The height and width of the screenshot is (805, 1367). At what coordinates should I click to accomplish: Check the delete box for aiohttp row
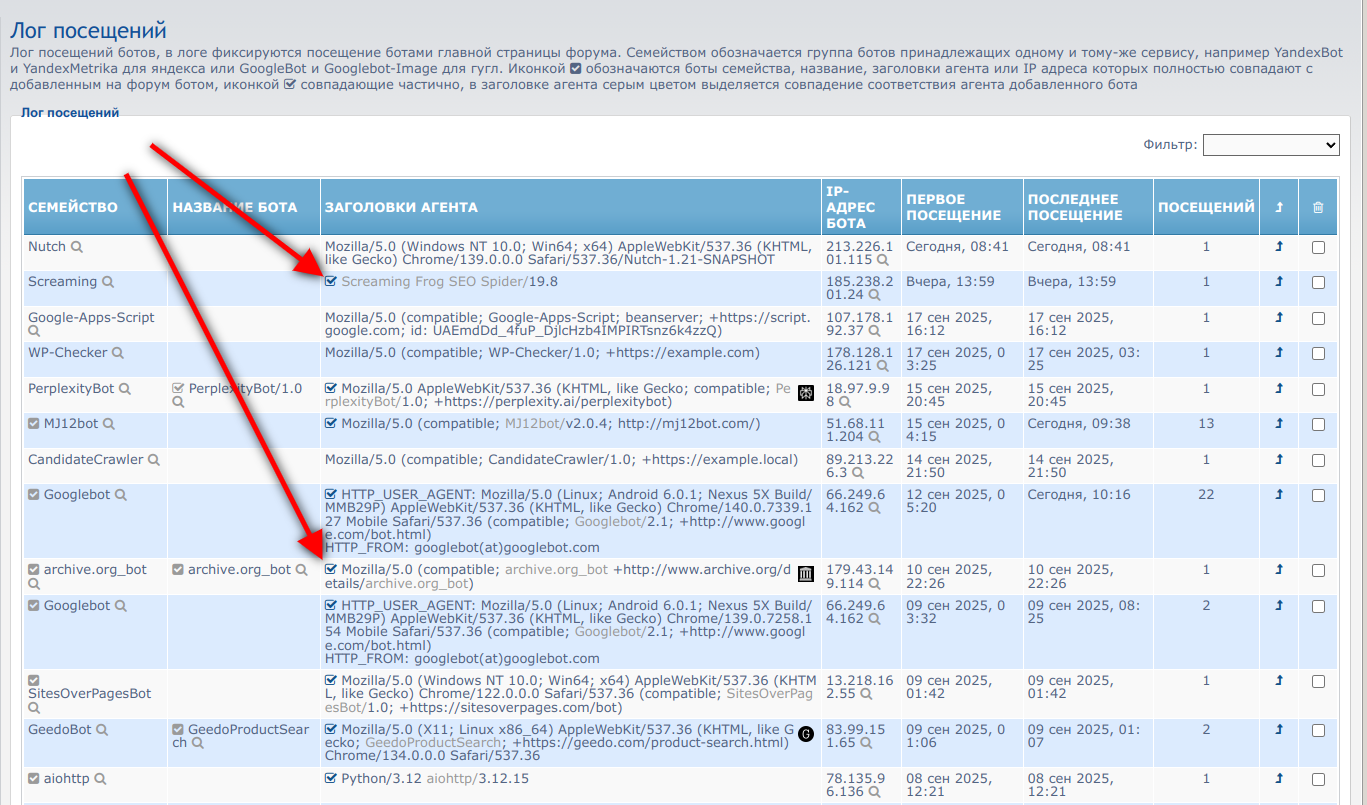[x=1318, y=779]
